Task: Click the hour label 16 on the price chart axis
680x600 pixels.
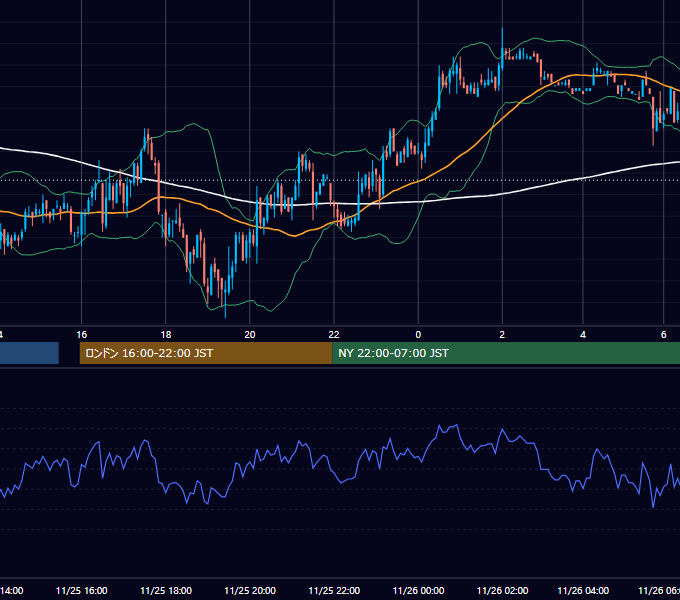Action: click(82, 335)
